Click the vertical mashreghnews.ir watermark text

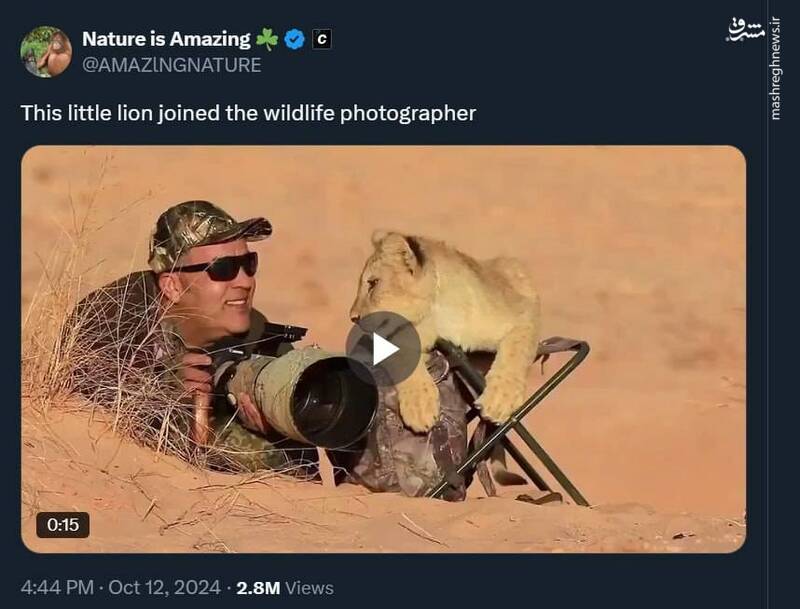(776, 68)
